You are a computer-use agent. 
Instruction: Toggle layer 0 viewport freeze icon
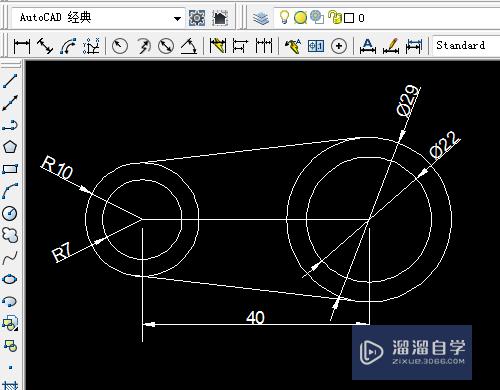point(317,17)
